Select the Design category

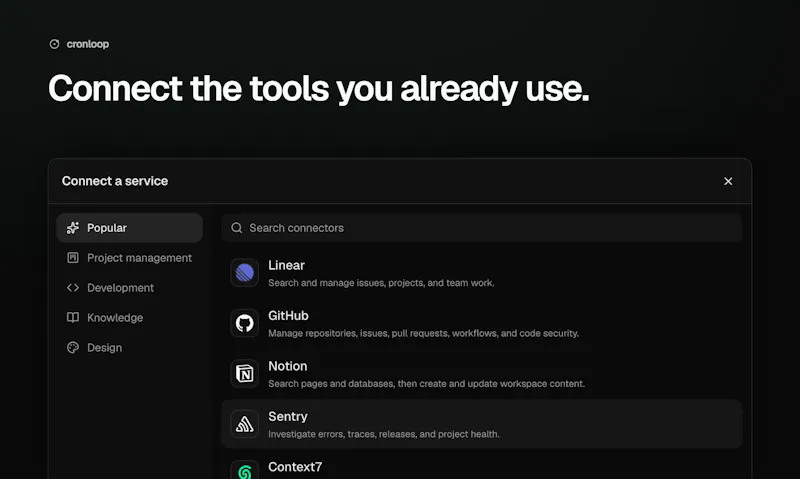[130, 347]
